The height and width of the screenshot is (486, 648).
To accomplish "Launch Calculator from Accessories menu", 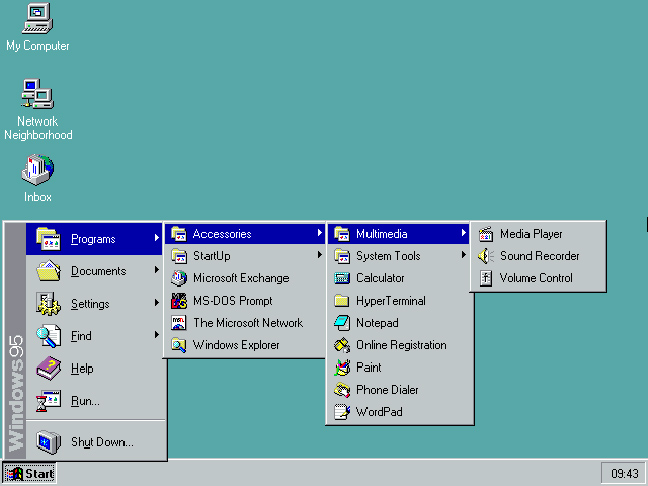I will 380,278.
